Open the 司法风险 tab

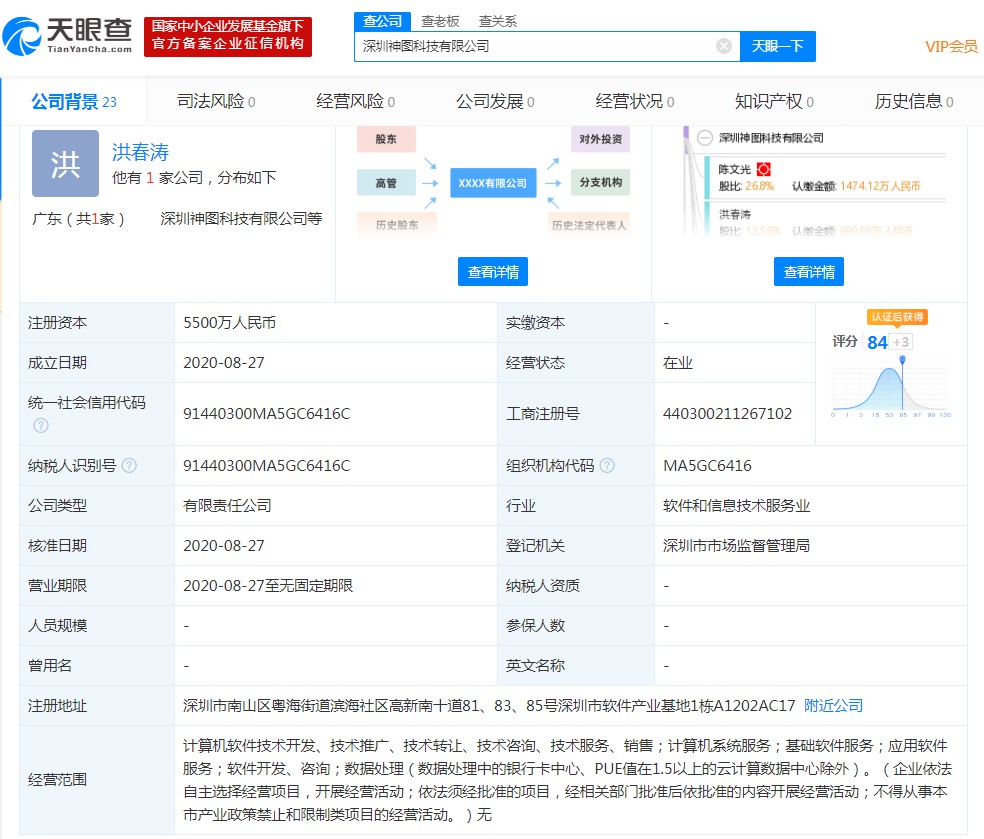pyautogui.click(x=216, y=102)
